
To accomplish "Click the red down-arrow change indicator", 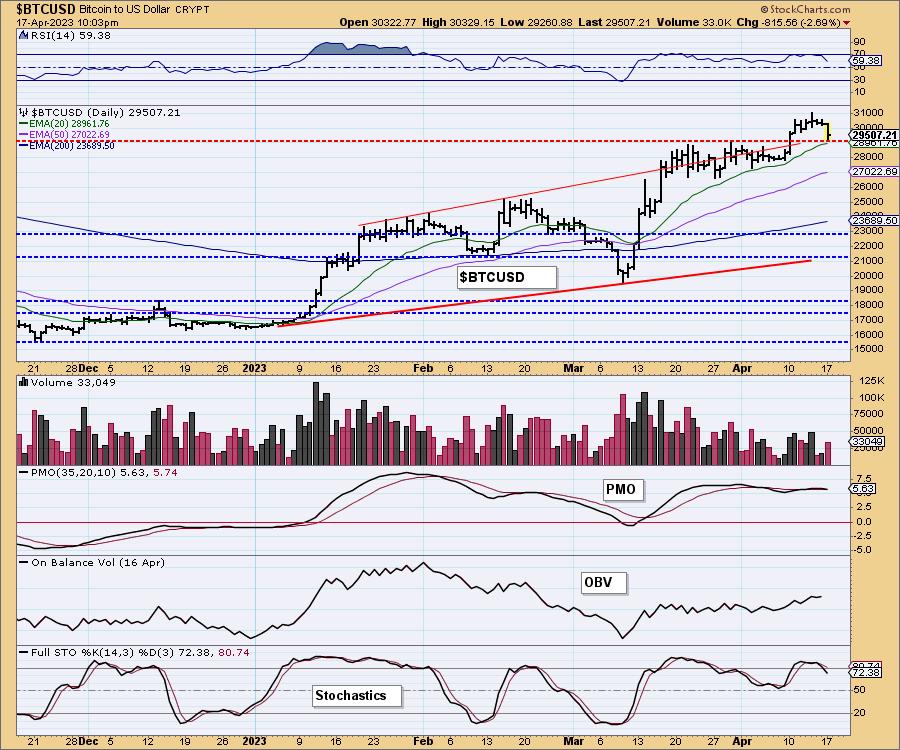I will [x=847, y=23].
